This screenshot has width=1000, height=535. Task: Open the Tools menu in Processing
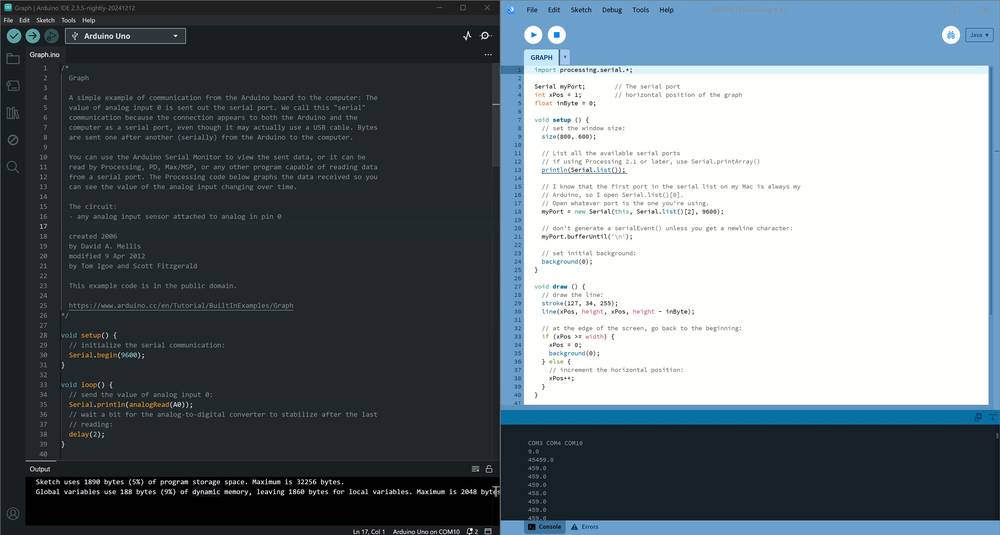[x=640, y=10]
